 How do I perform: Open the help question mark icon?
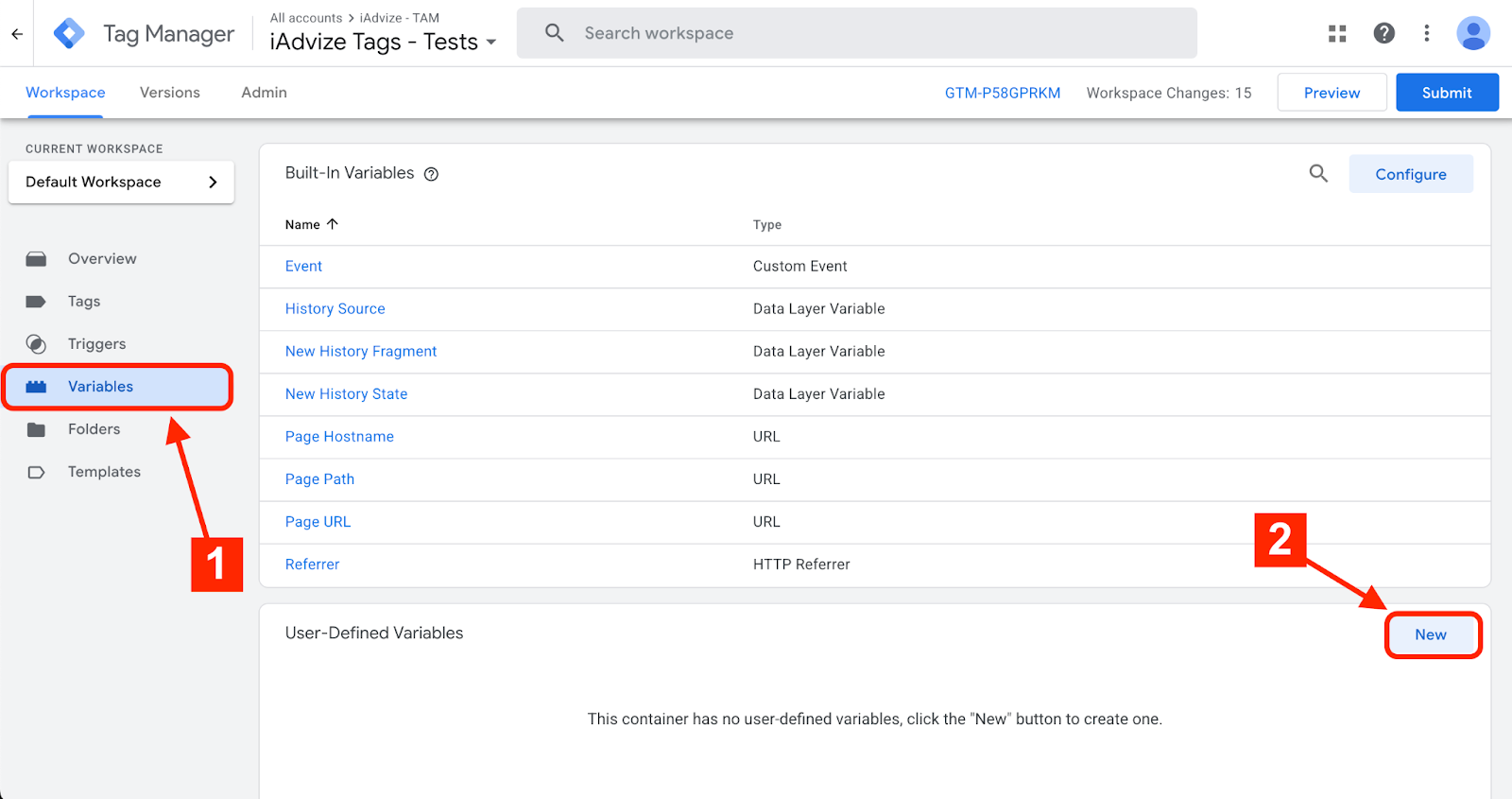coord(1383,34)
